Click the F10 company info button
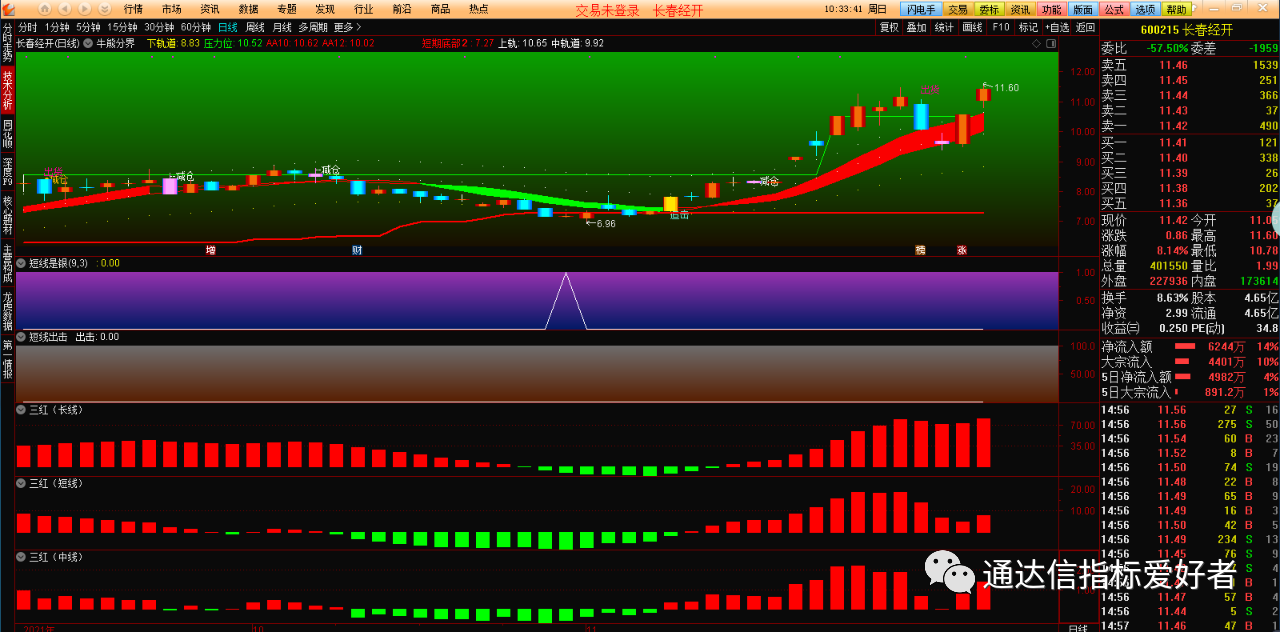The image size is (1280, 632). pyautogui.click(x=1000, y=27)
